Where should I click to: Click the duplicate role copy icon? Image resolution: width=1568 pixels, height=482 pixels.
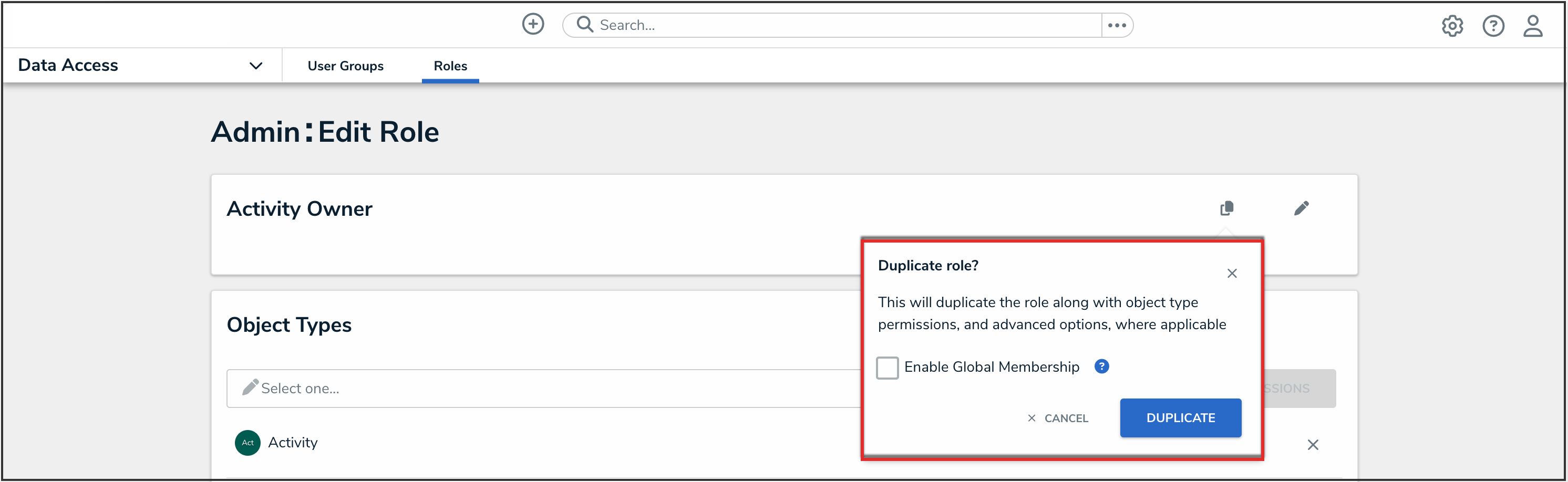coord(1226,208)
